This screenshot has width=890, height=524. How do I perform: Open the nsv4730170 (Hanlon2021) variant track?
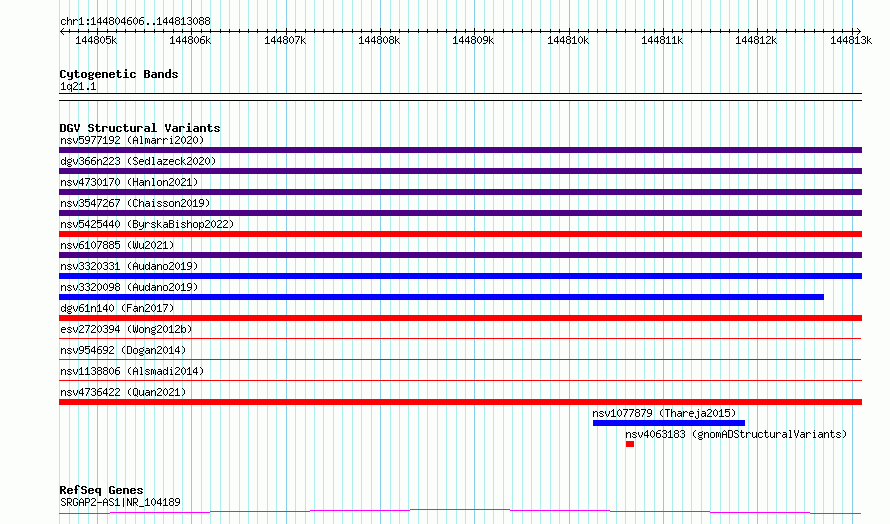[x=460, y=192]
